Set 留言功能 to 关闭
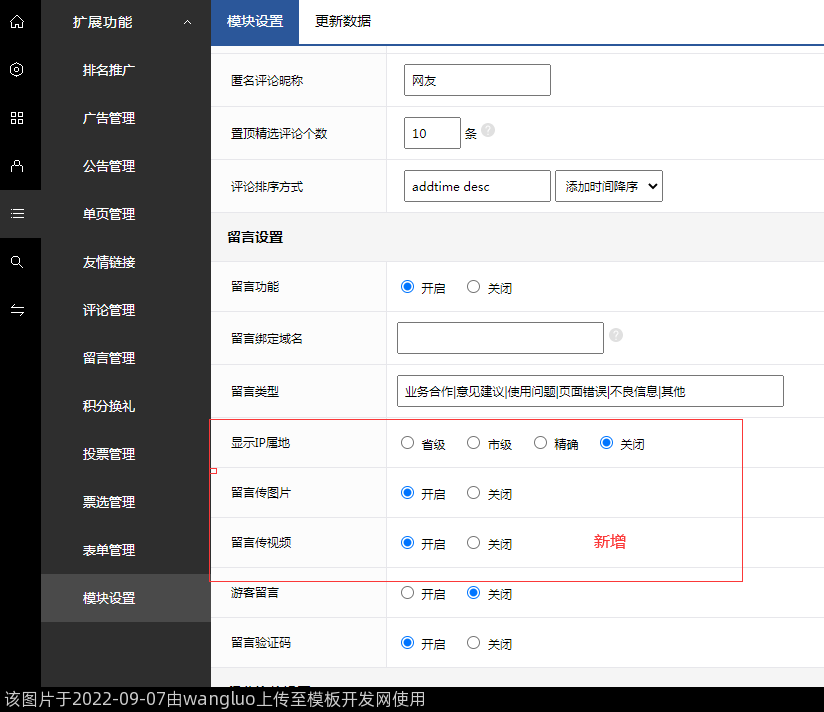This screenshot has width=824, height=712. click(474, 287)
